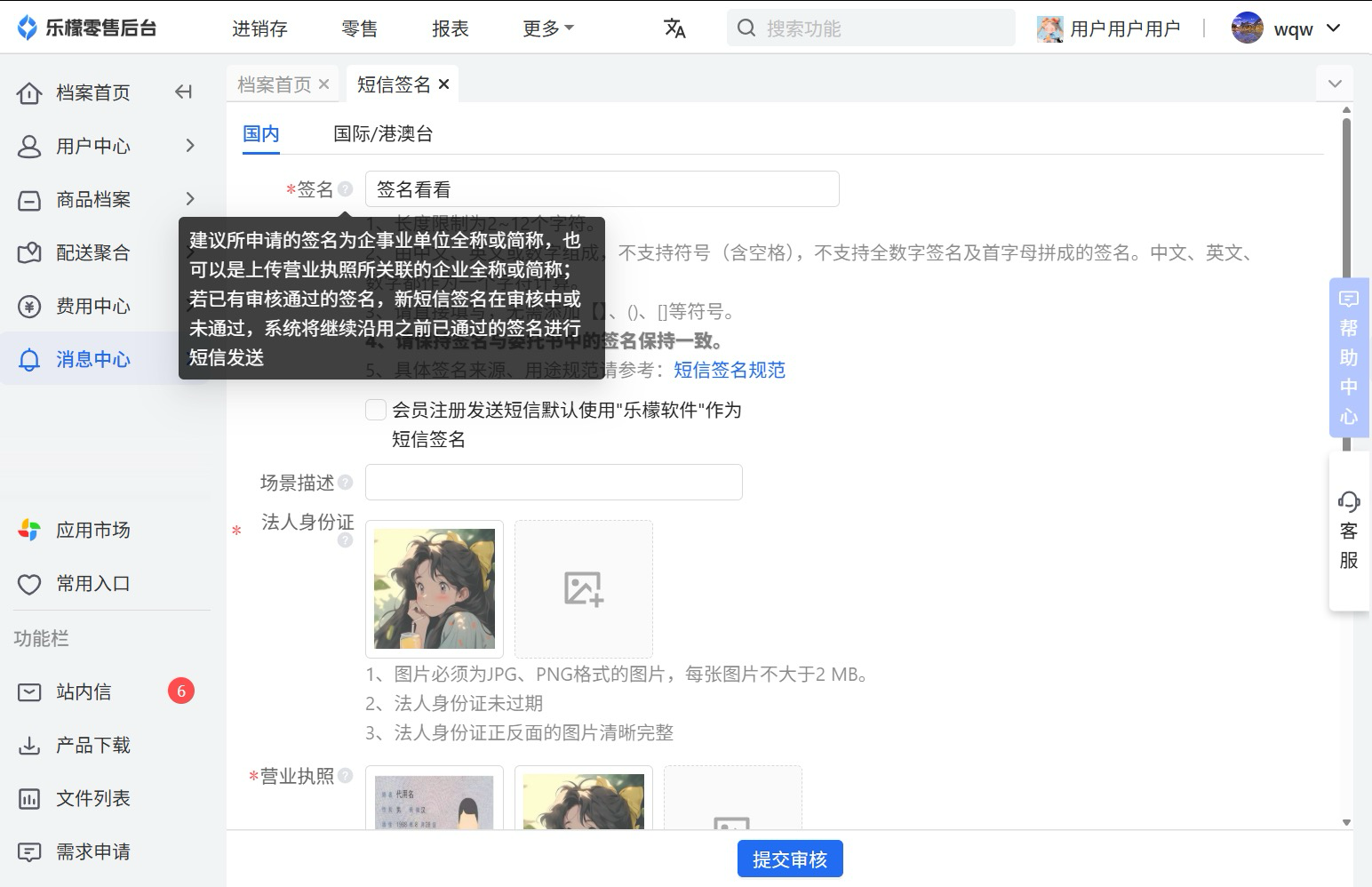Screen dimensions: 1372x887
Task: Open uploaded 法人身份证 girl thumbnail
Action: [x=435, y=588]
